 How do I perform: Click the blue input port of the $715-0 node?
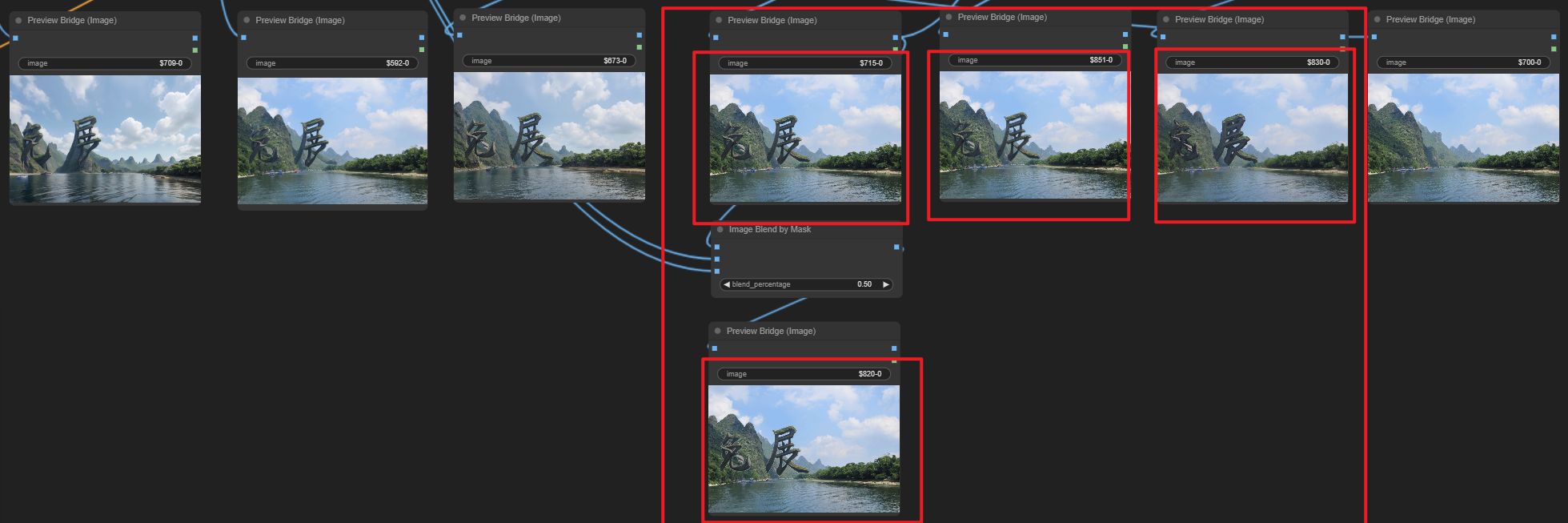point(716,38)
